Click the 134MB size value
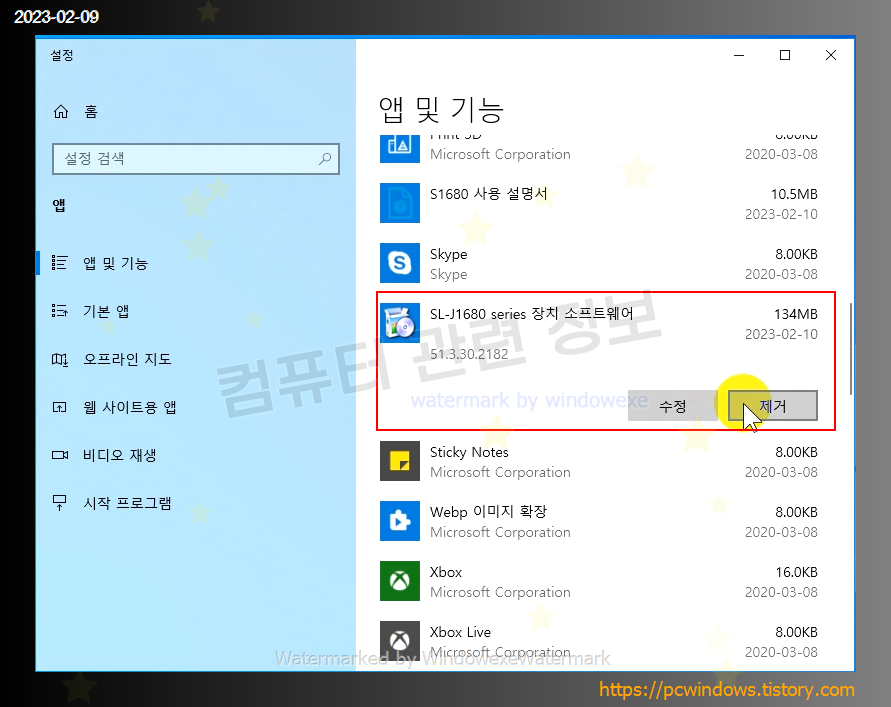The width and height of the screenshot is (891, 707). (796, 314)
